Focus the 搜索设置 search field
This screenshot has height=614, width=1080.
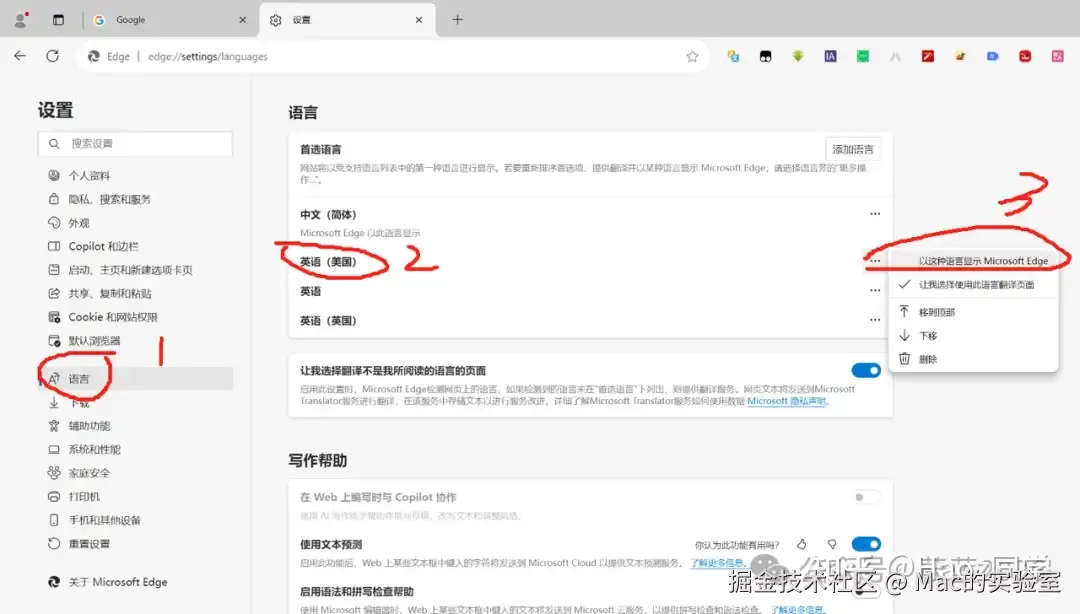click(x=135, y=143)
